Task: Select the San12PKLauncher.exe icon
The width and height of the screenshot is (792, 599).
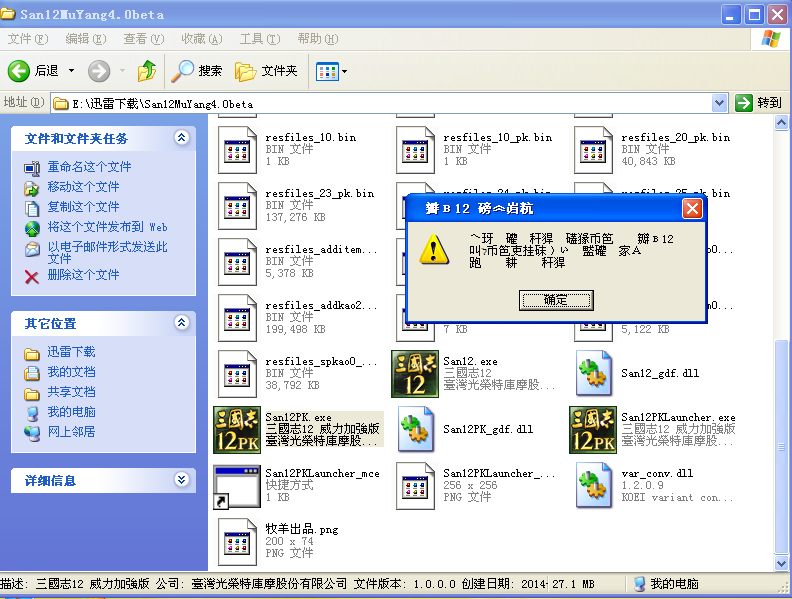Action: pos(593,430)
